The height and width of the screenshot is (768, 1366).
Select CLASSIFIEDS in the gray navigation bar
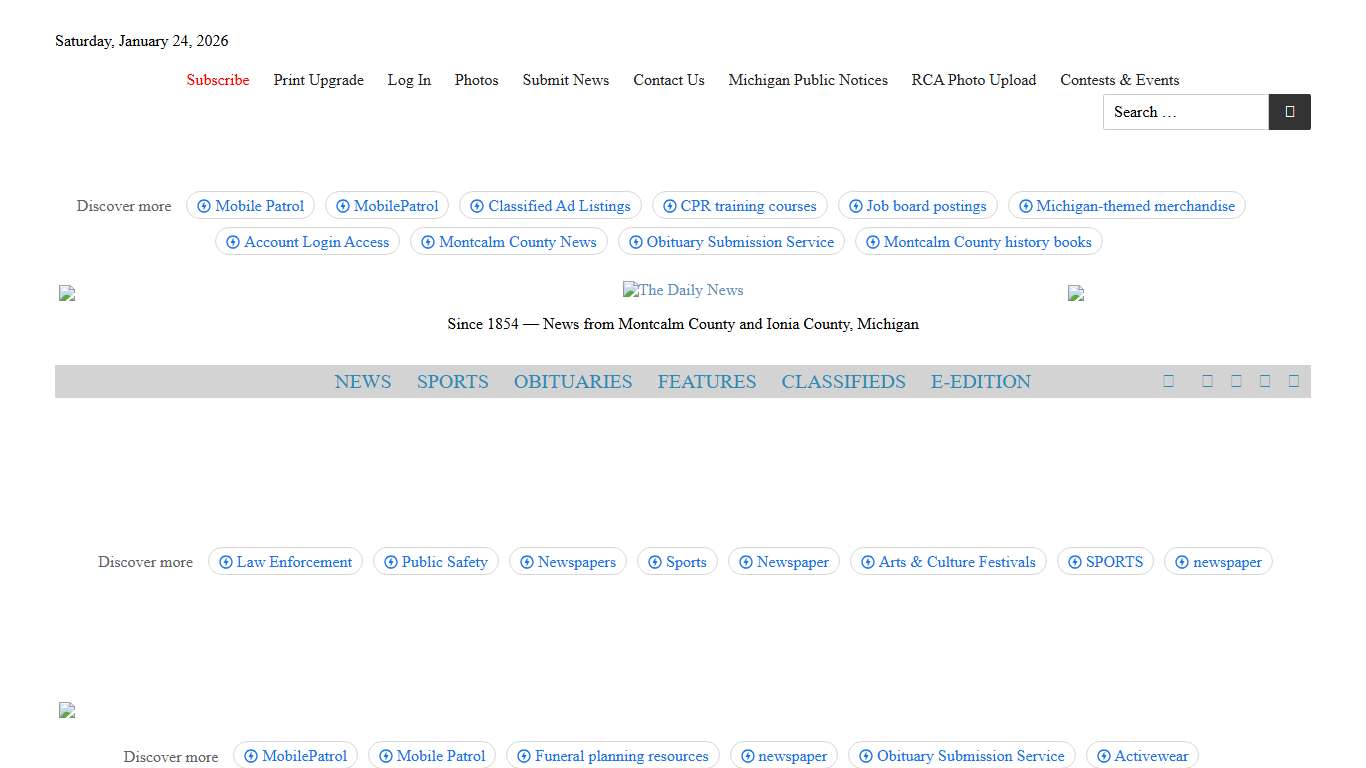pyautogui.click(x=843, y=382)
